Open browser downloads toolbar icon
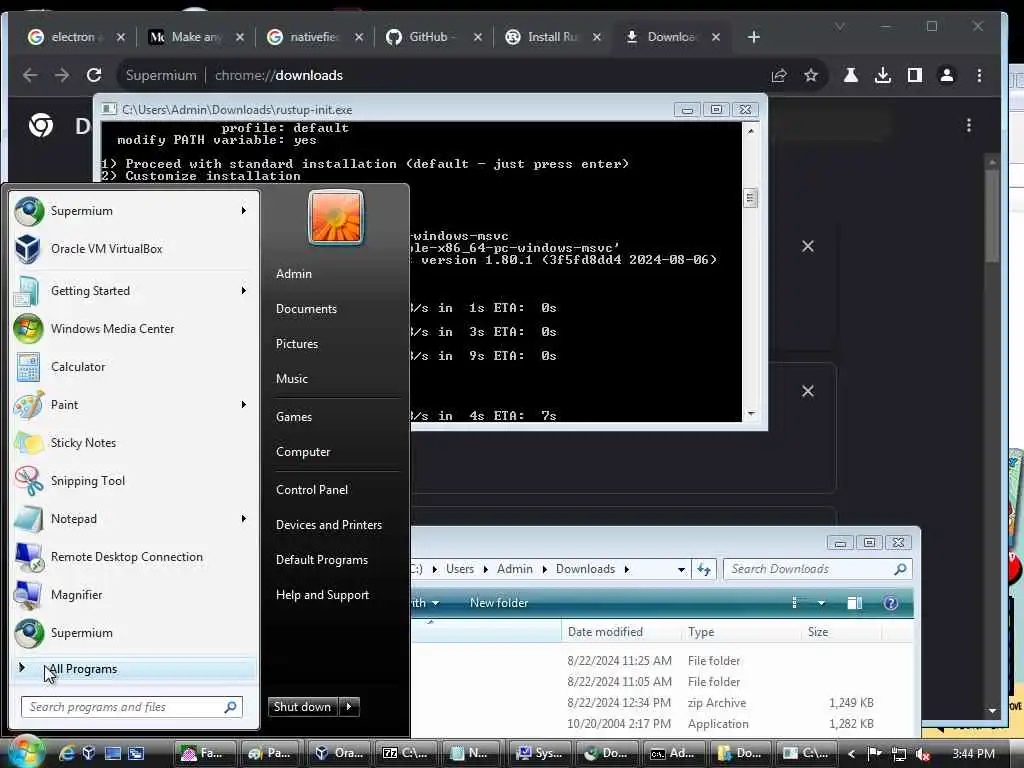The width and height of the screenshot is (1024, 768). point(883,76)
